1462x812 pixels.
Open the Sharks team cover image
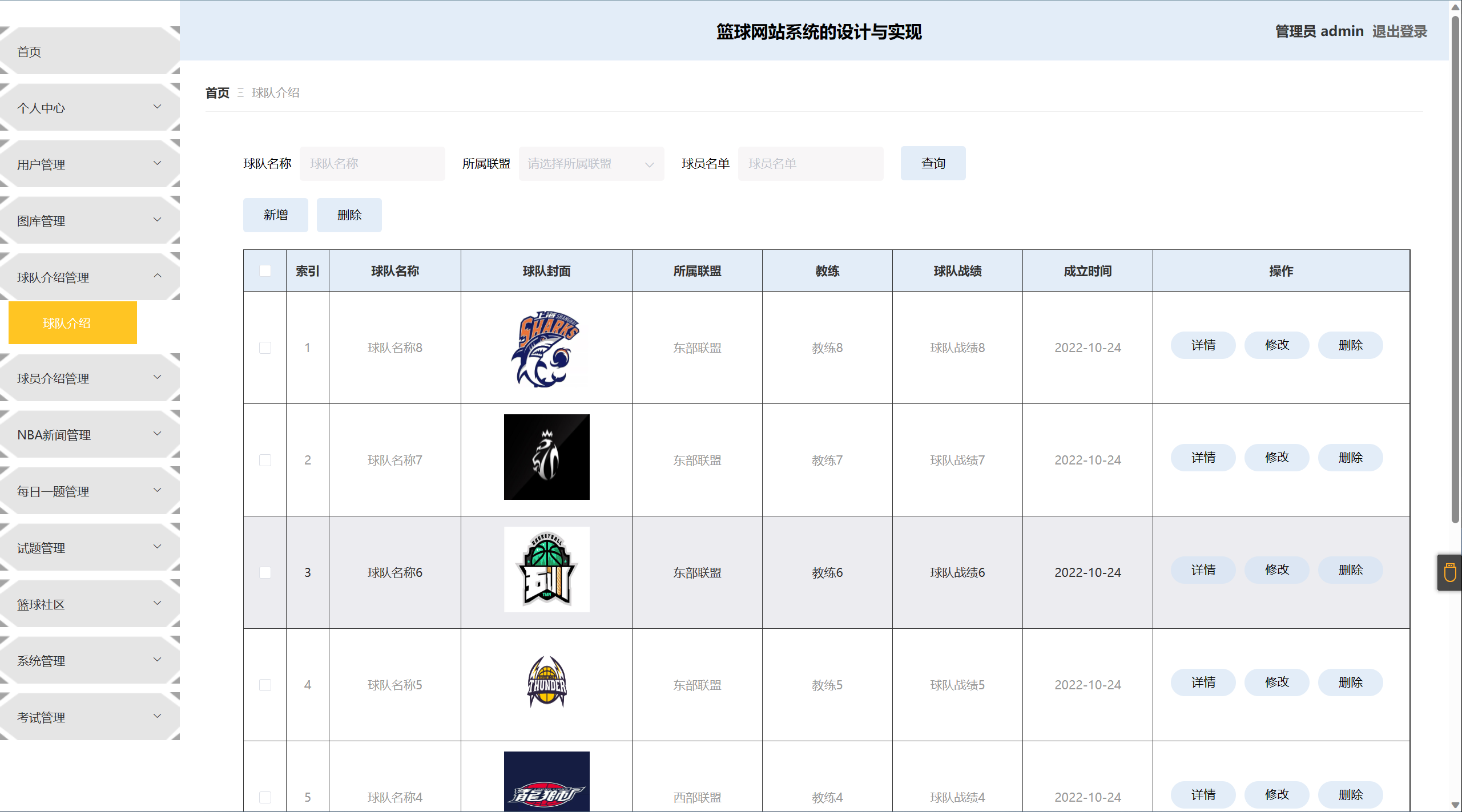[546, 348]
